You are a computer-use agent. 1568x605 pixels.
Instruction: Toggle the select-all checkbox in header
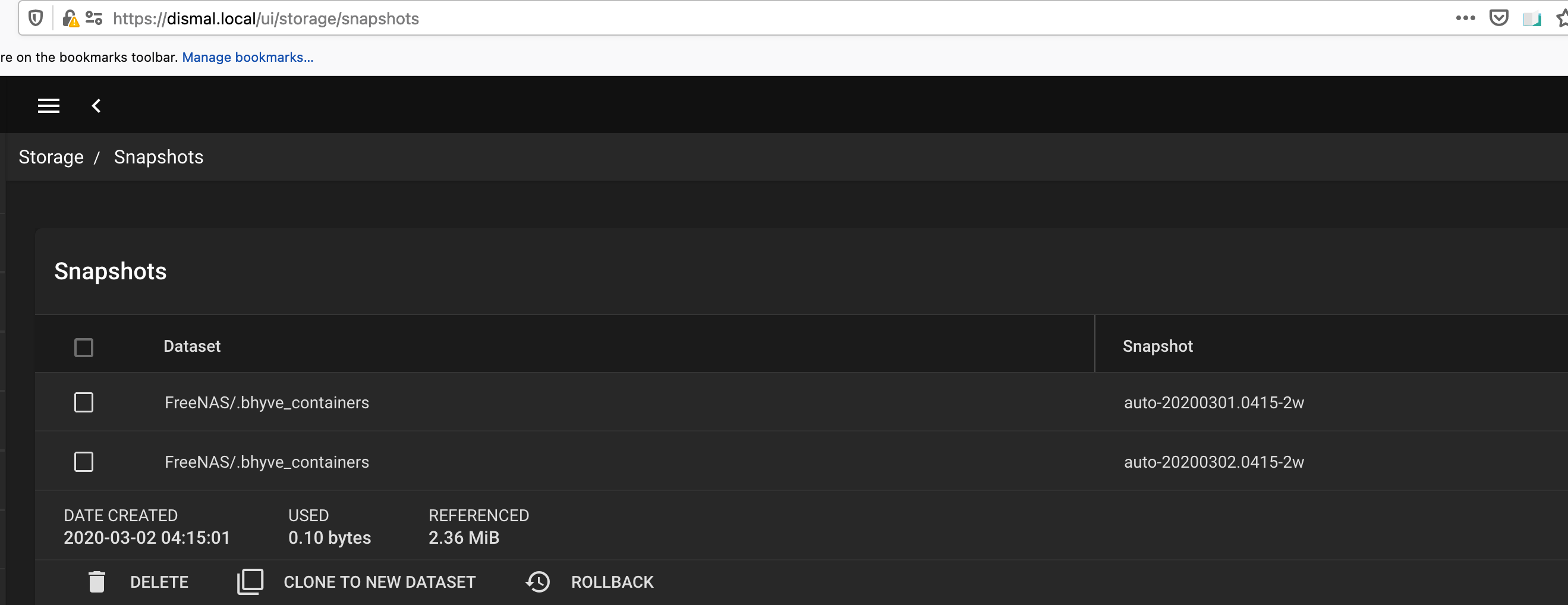point(83,348)
